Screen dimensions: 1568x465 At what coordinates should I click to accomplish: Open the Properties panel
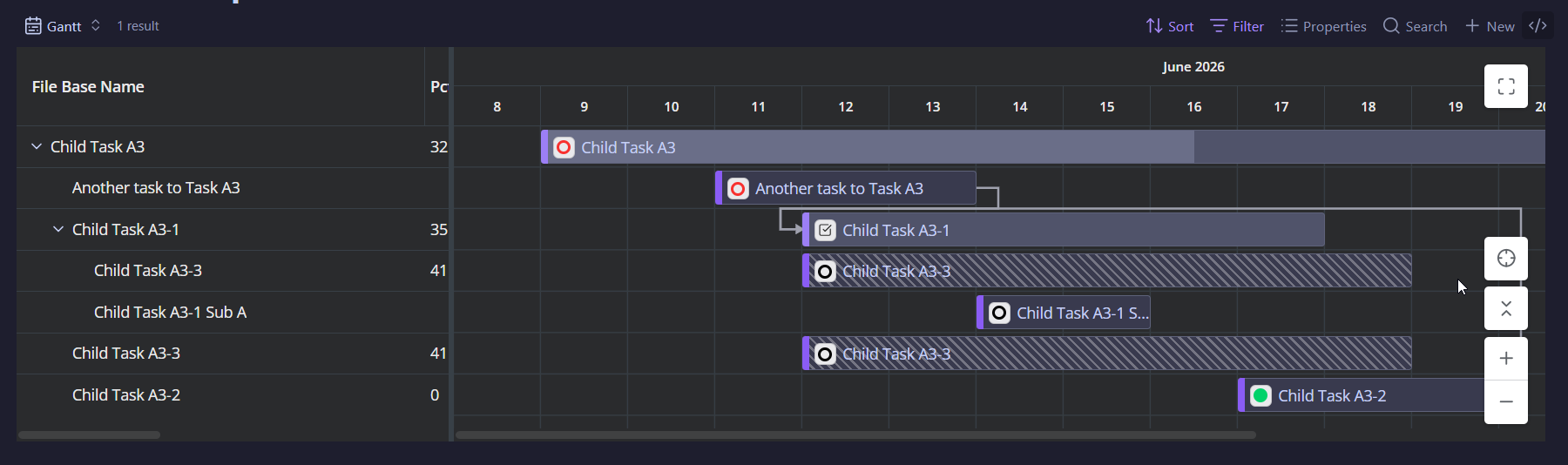click(1323, 26)
